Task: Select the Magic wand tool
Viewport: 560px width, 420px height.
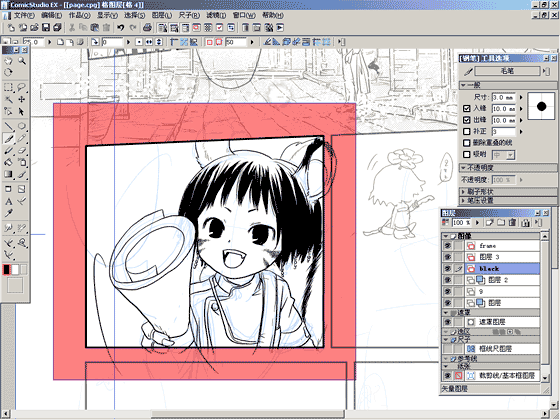Action: [x=8, y=99]
